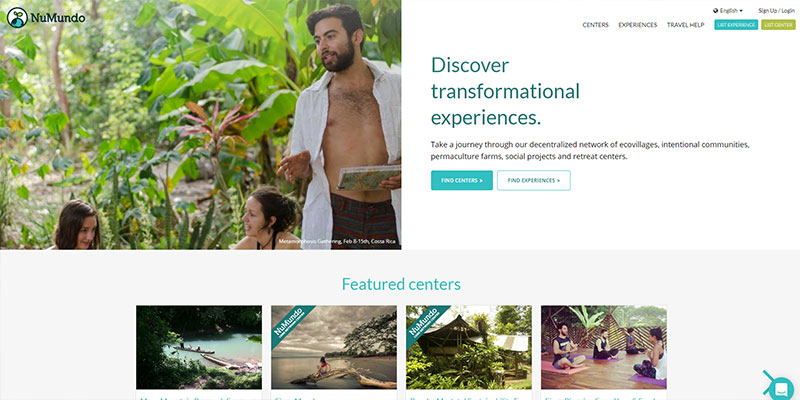This screenshot has height=400, width=800.
Task: Click the green List Center button
Action: [x=778, y=24]
